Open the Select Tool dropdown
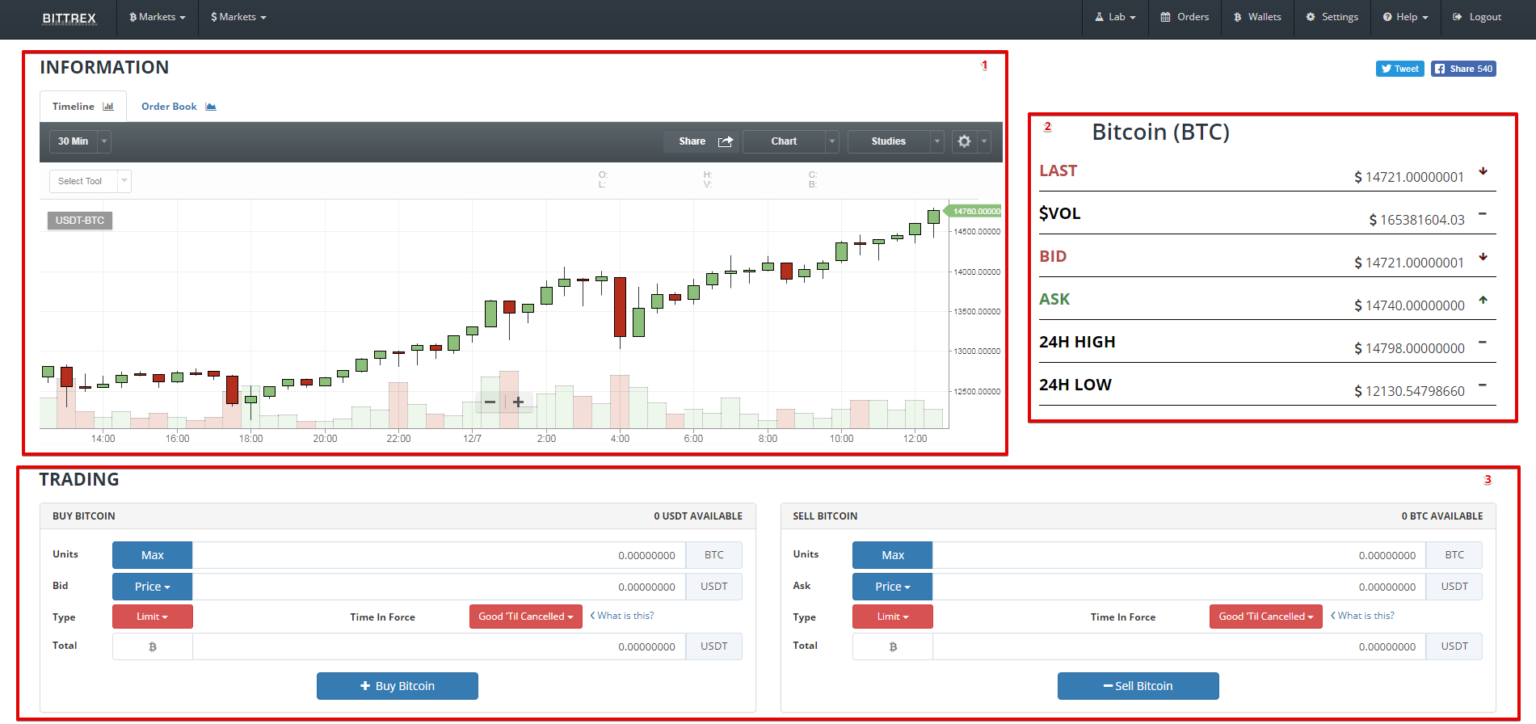The width and height of the screenshot is (1536, 724). tap(90, 181)
